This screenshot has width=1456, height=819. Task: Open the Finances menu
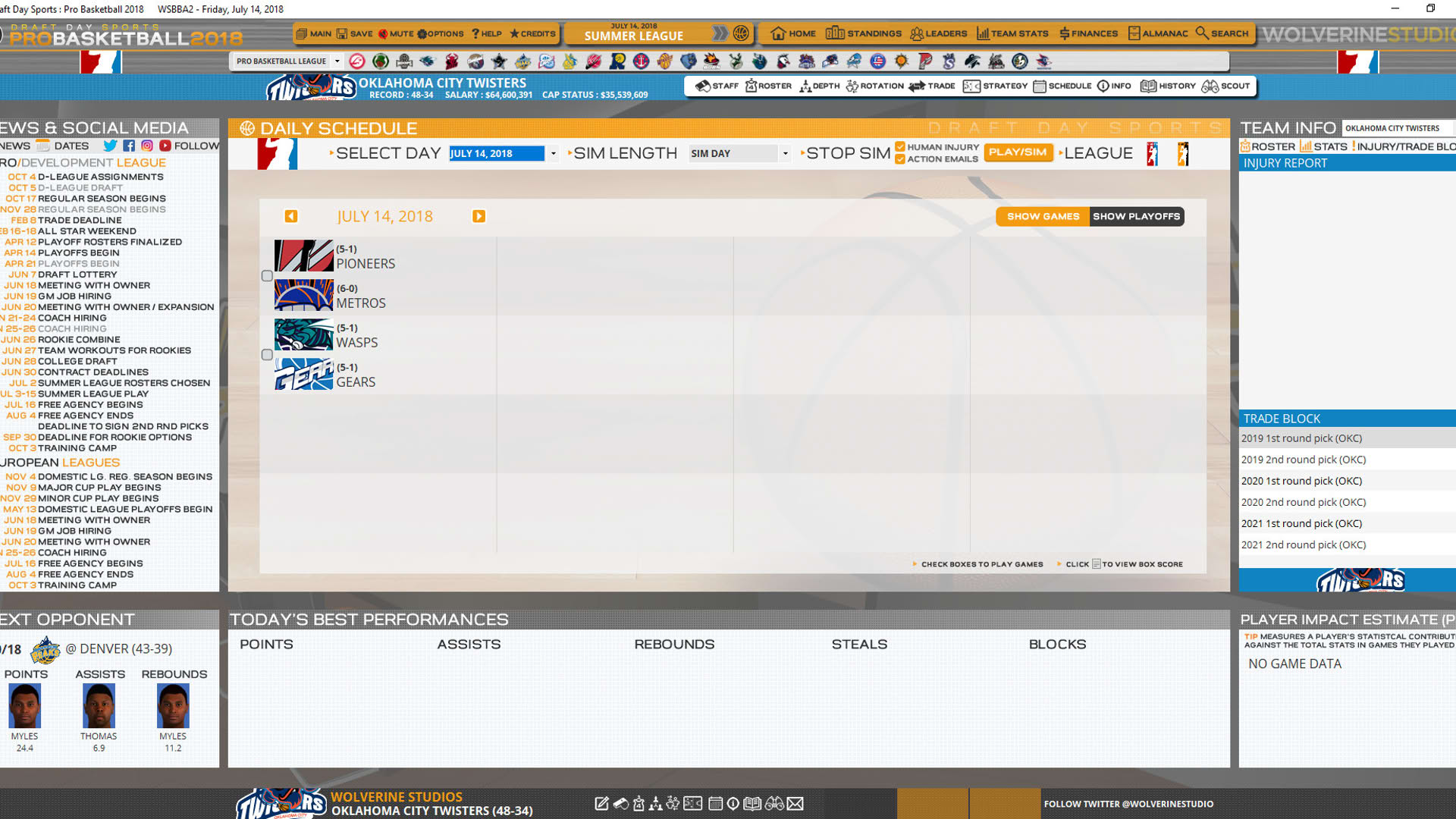1088,33
